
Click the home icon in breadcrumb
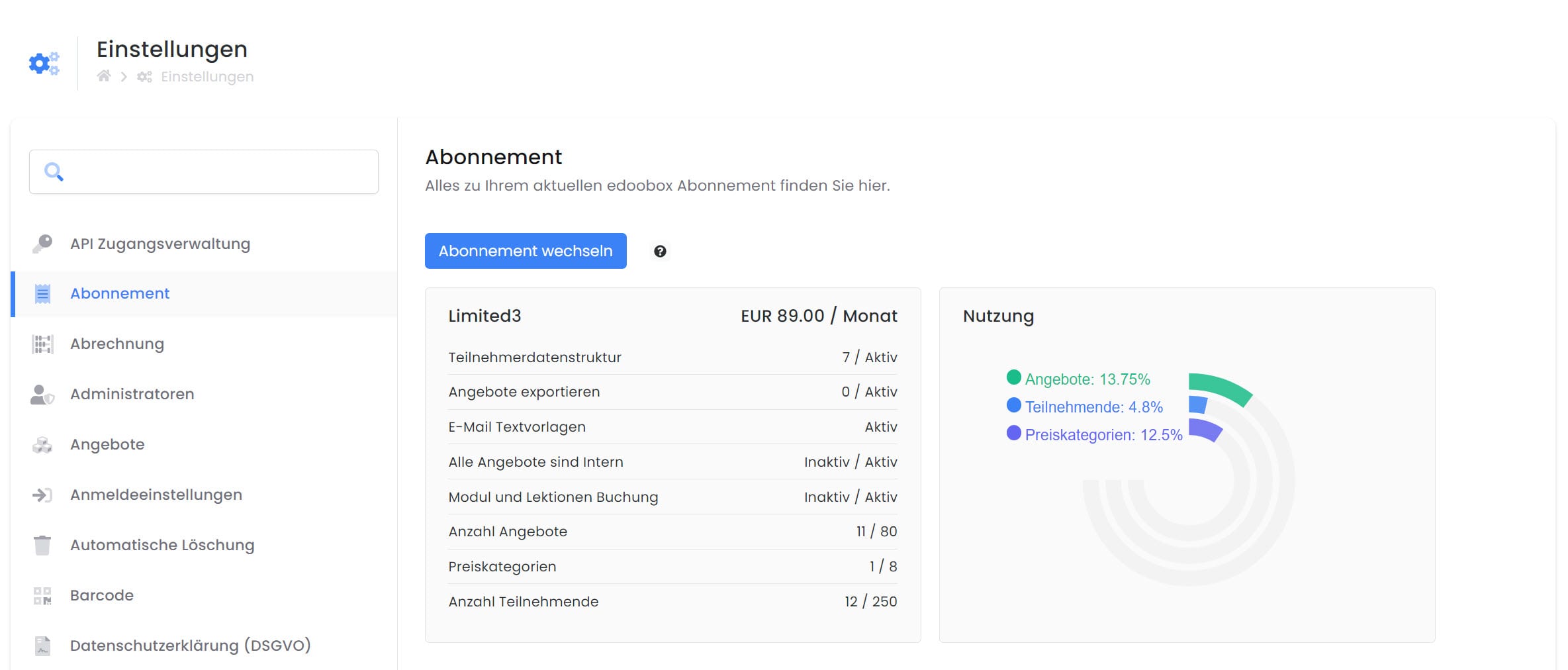[103, 76]
